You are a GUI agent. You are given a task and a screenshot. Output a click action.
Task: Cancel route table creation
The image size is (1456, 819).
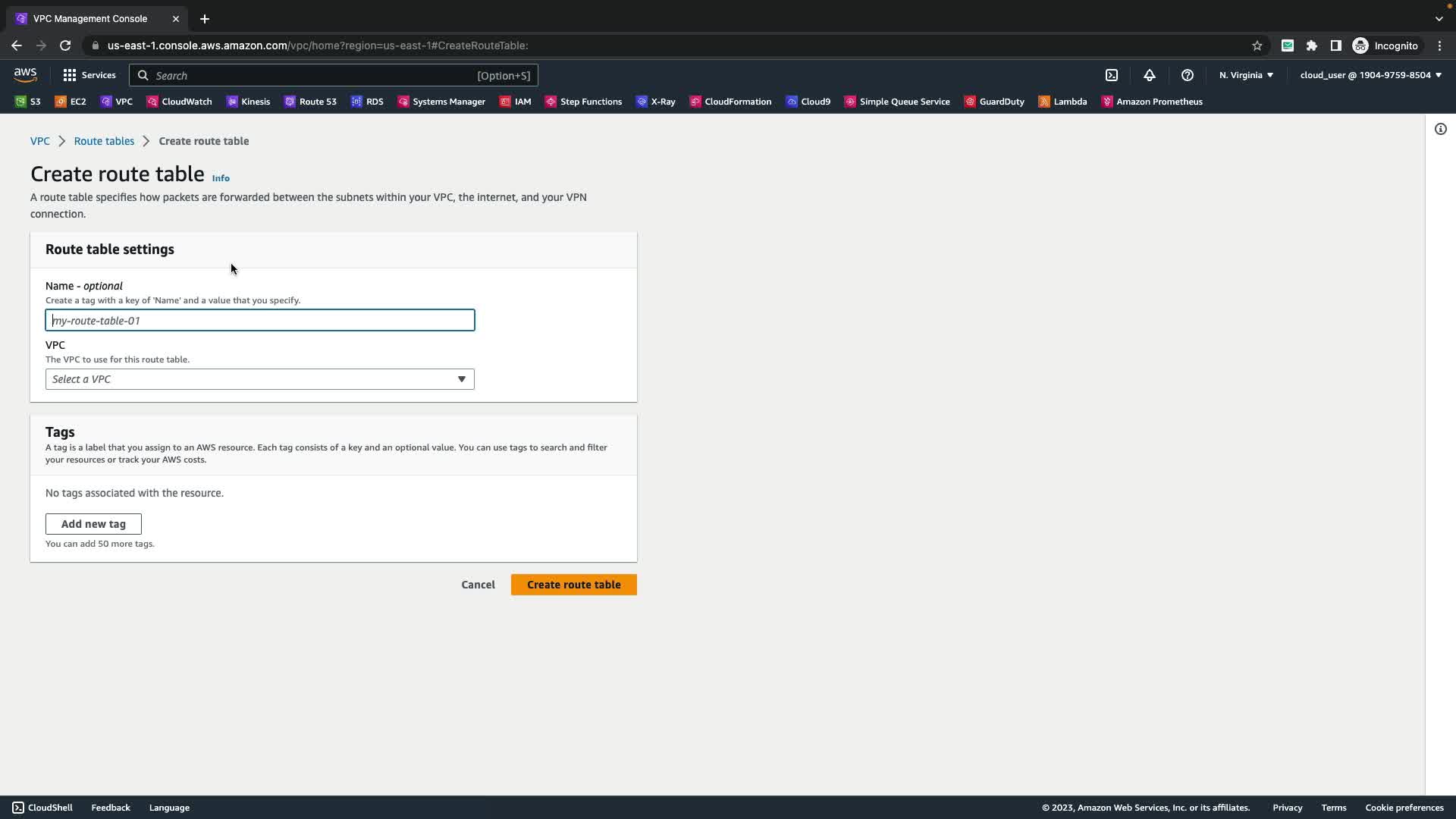tap(478, 585)
